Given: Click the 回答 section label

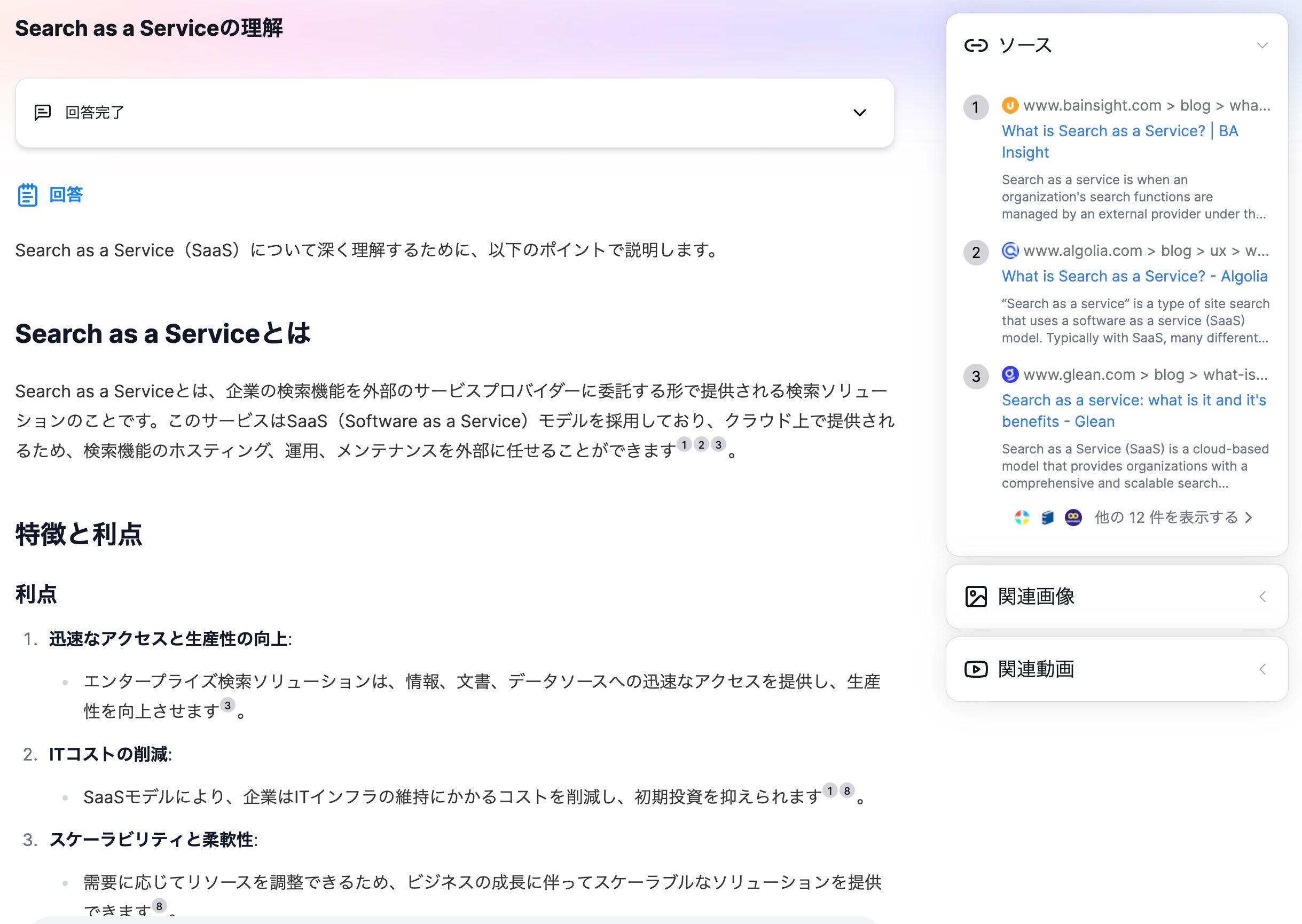Looking at the screenshot, I should click(x=66, y=194).
